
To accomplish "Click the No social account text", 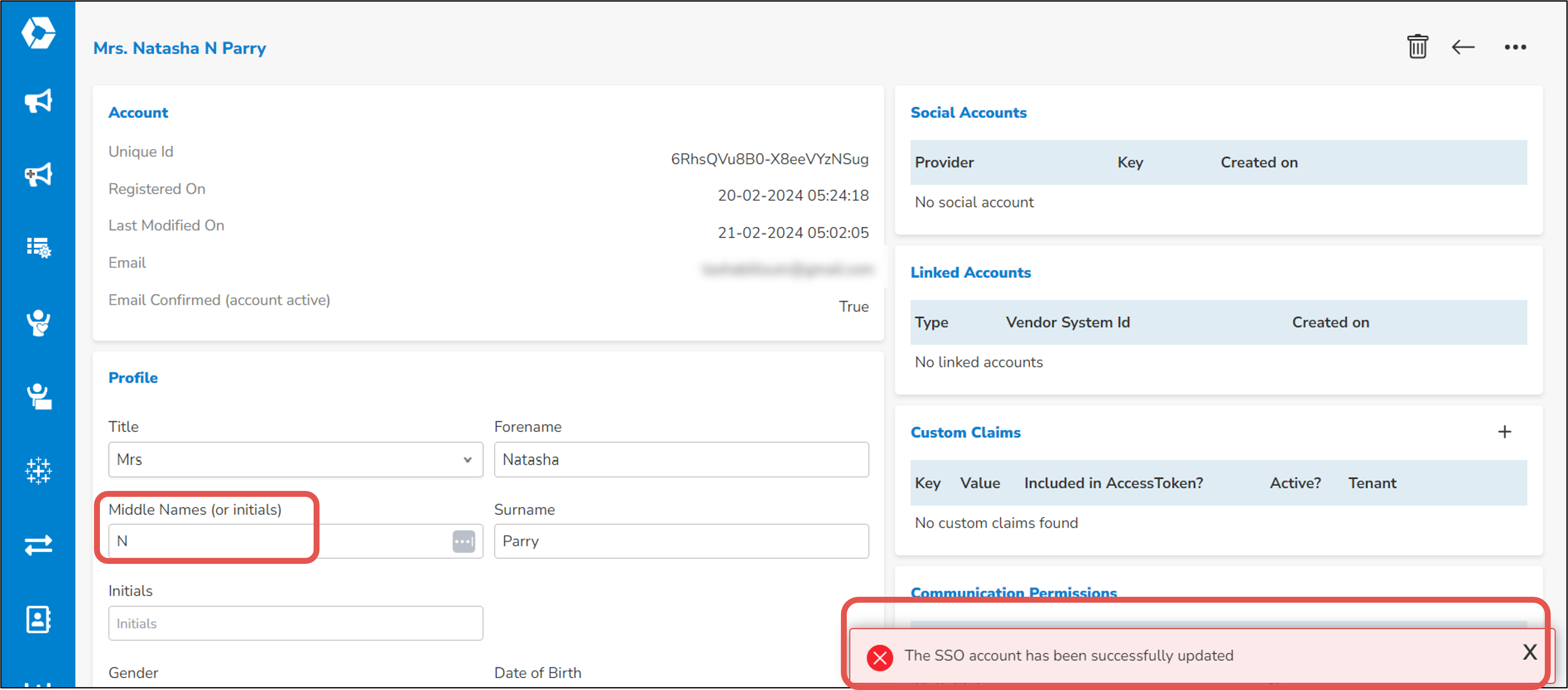I will pos(974,202).
